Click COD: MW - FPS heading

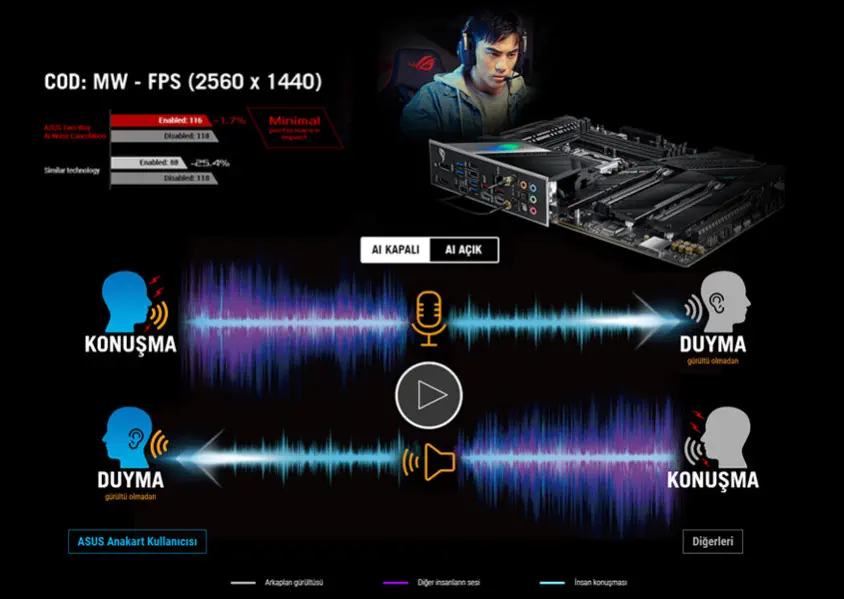183,82
